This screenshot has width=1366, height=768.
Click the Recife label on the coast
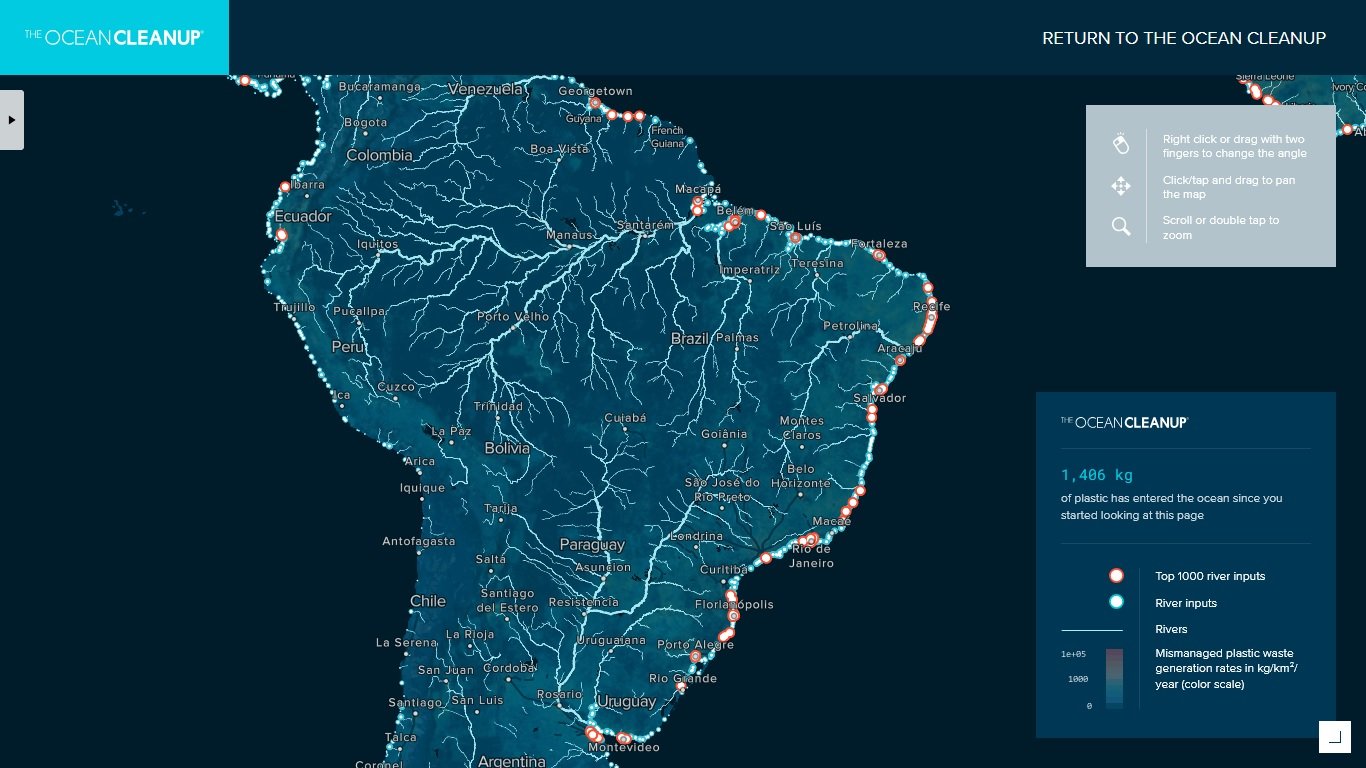click(x=931, y=307)
